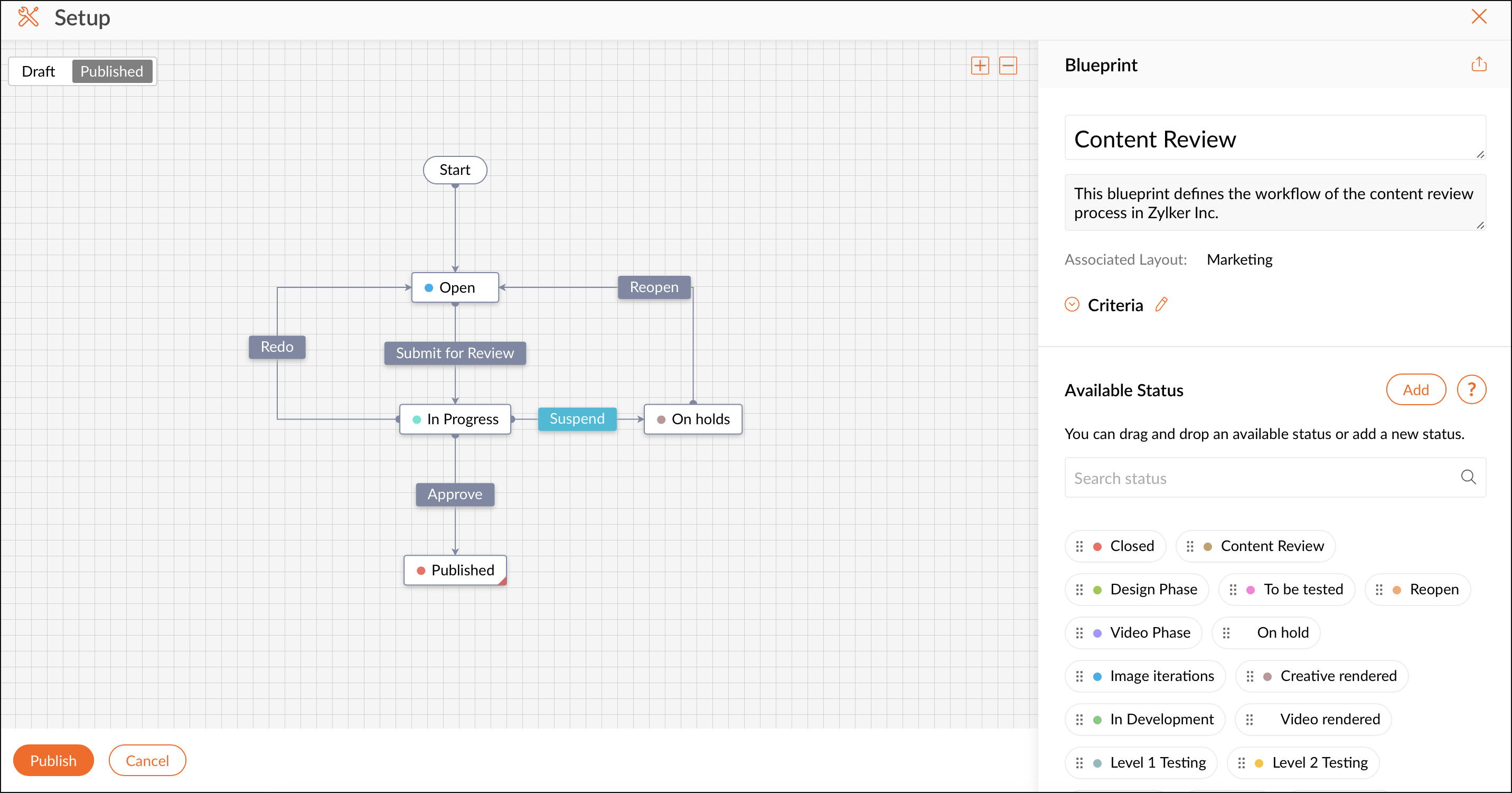The image size is (1512, 793).
Task: Edit criteria using the pencil icon
Action: (x=1161, y=305)
